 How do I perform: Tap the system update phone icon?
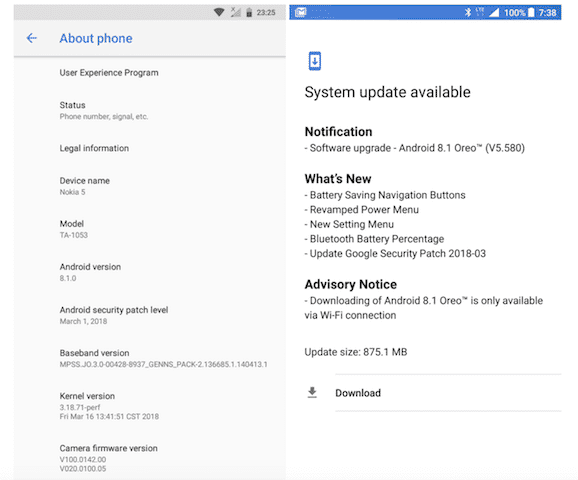314,61
